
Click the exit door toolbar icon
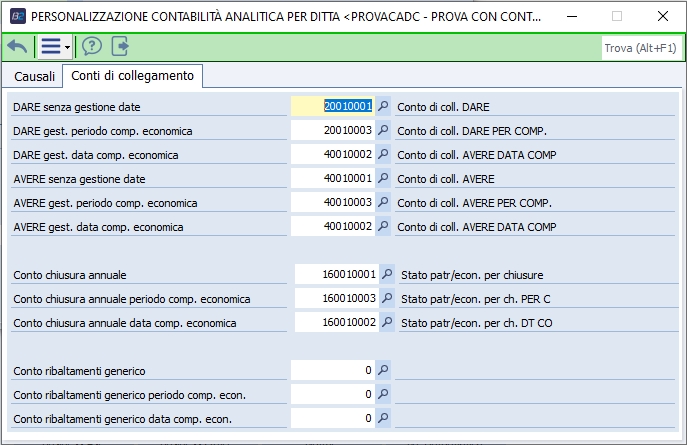point(120,47)
